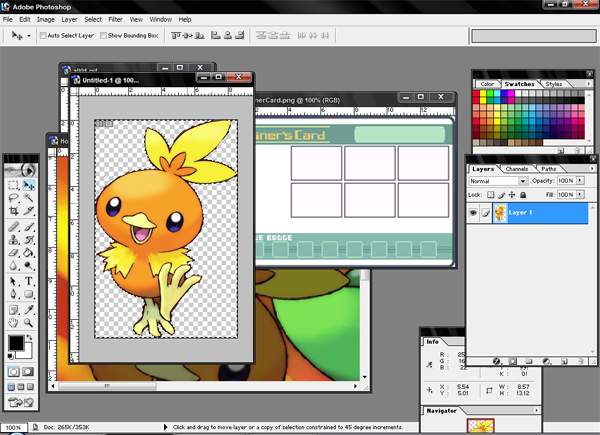Select the Lasso tool
The image size is (600, 435).
[14, 198]
